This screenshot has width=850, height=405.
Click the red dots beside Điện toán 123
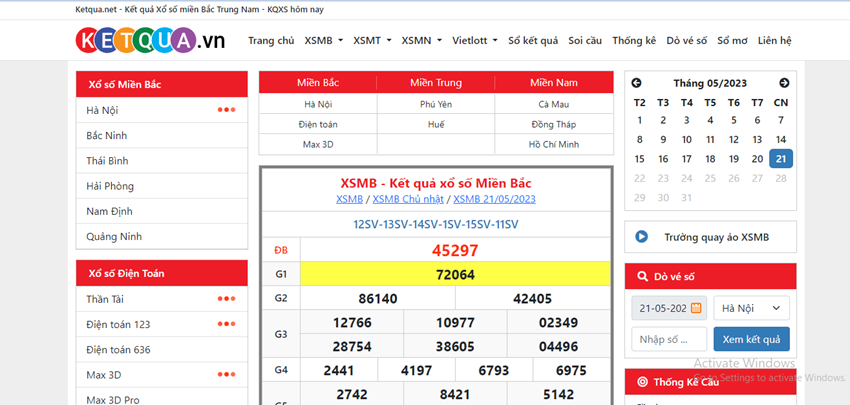[227, 324]
